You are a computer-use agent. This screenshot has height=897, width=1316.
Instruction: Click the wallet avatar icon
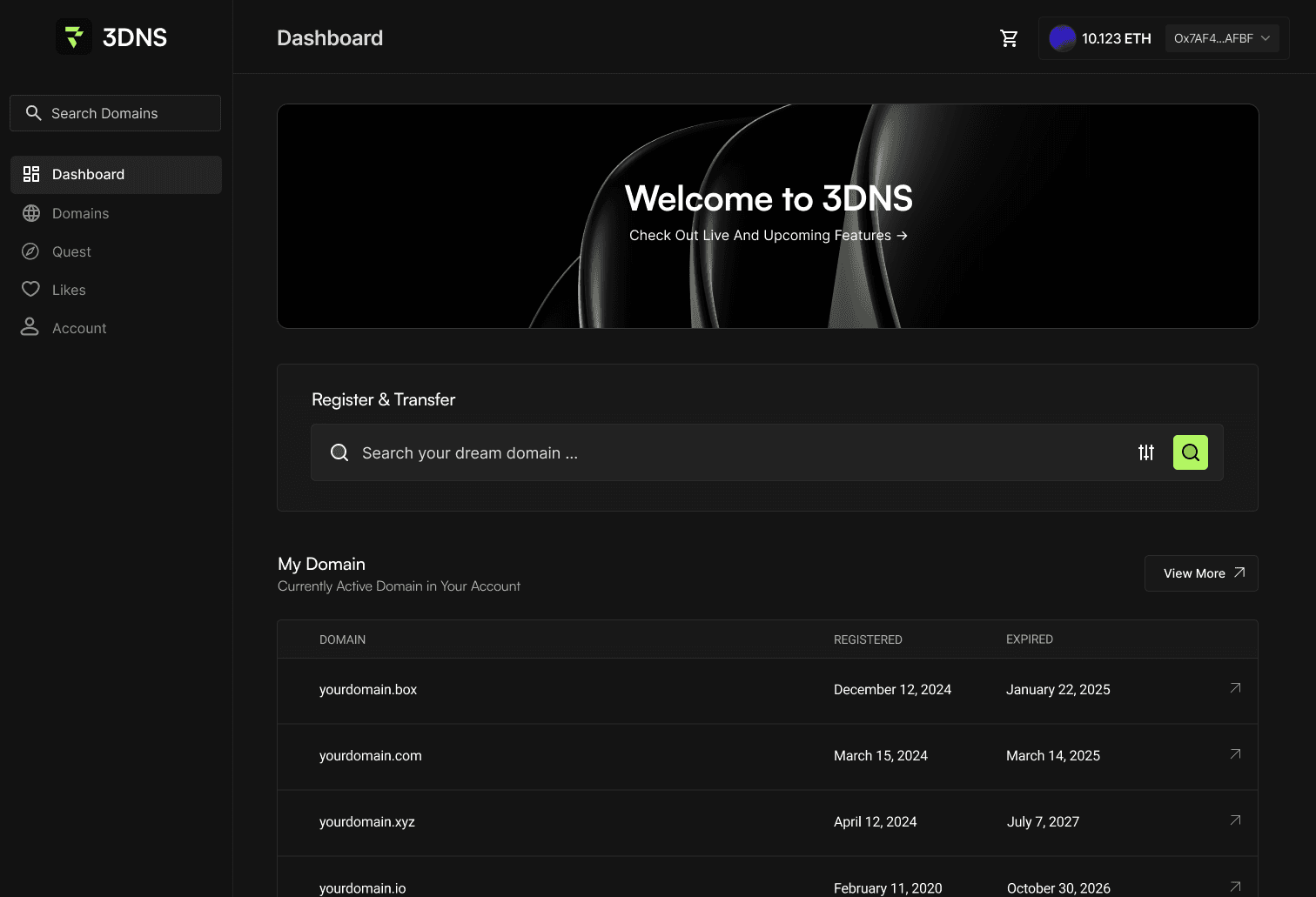1062,38
